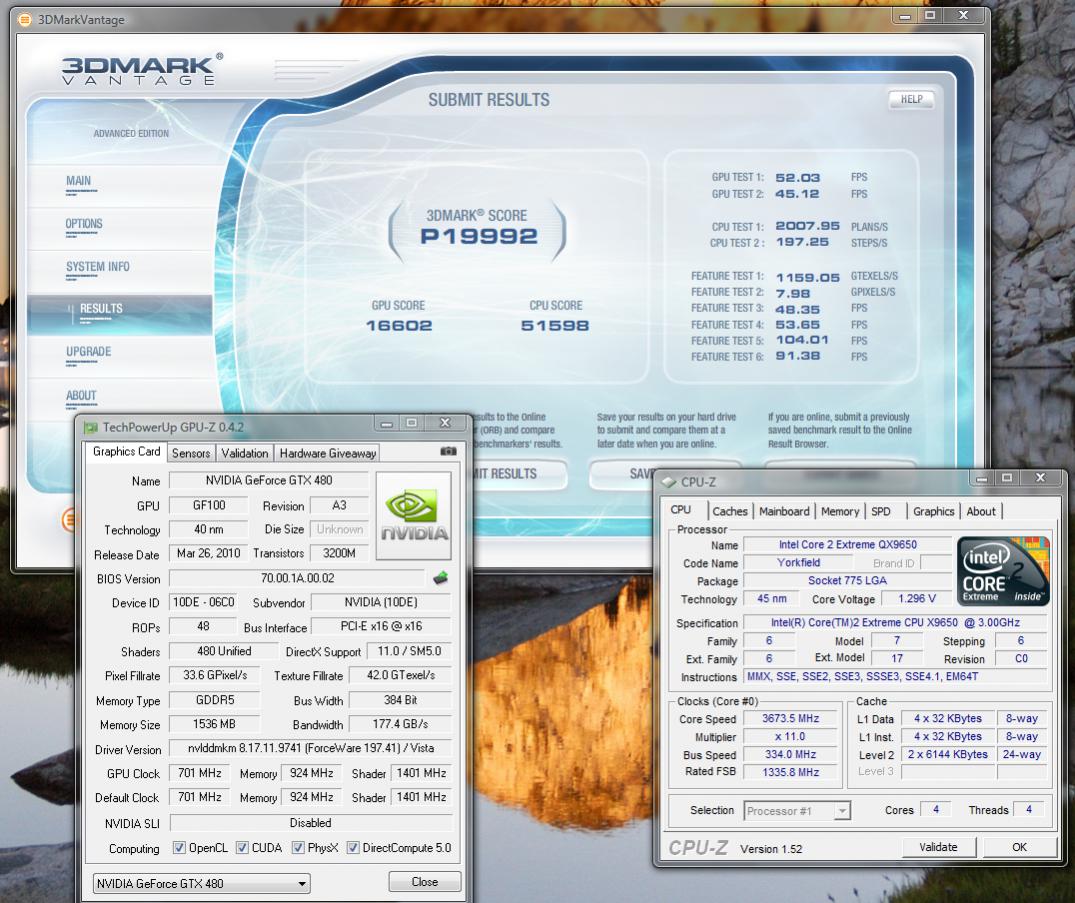Toggle the CUDA checkbox
Image resolution: width=1075 pixels, height=903 pixels.
(242, 847)
